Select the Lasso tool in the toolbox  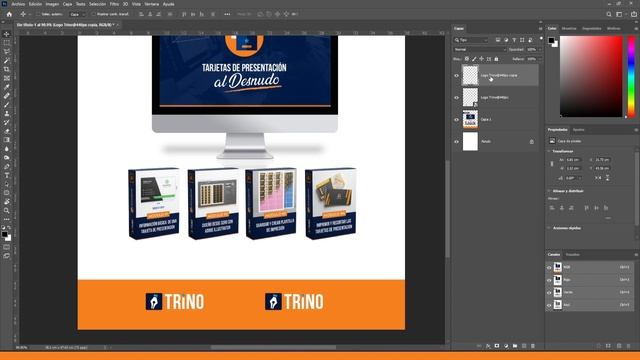(x=7, y=51)
